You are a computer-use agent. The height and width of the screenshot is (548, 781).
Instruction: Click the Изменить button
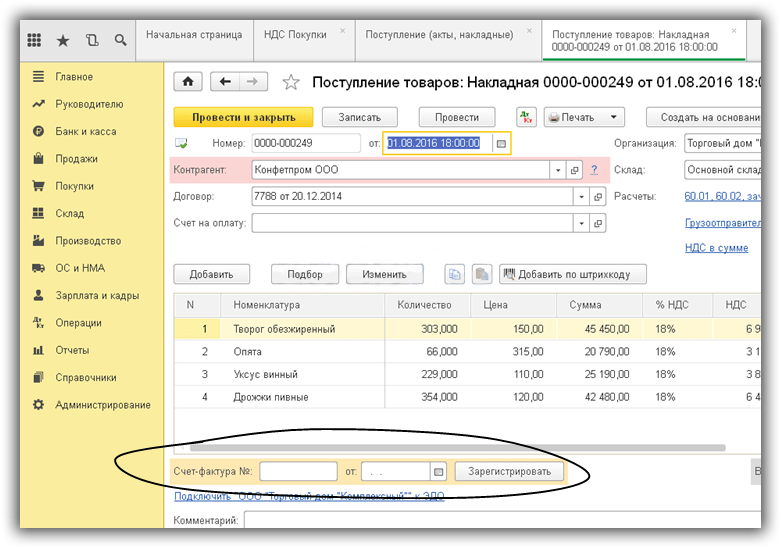385,274
